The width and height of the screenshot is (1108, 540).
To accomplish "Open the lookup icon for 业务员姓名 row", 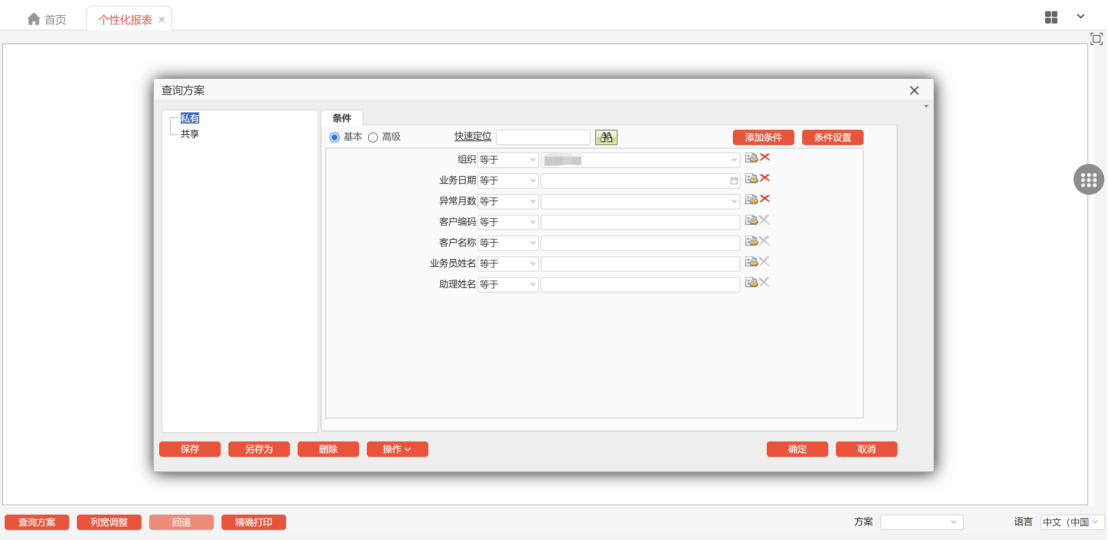I will pos(751,262).
